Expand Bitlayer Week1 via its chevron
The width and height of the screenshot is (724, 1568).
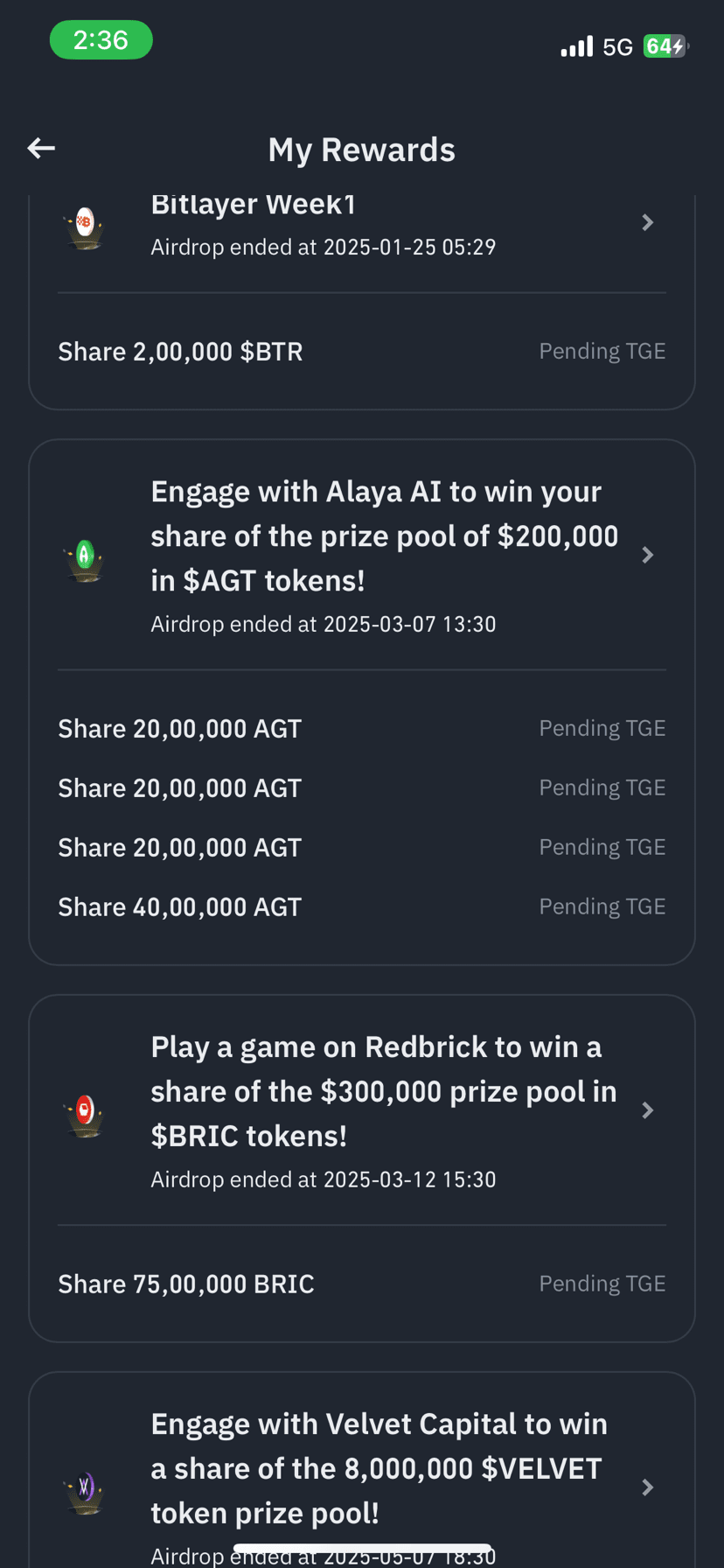pos(648,222)
